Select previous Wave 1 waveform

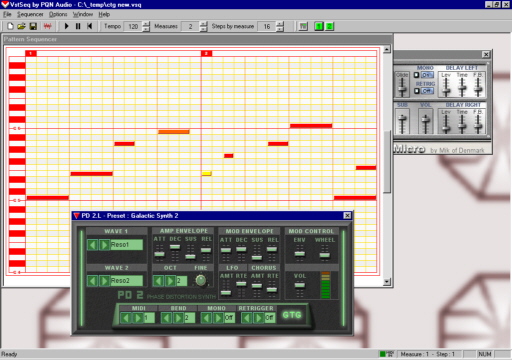coord(92,245)
